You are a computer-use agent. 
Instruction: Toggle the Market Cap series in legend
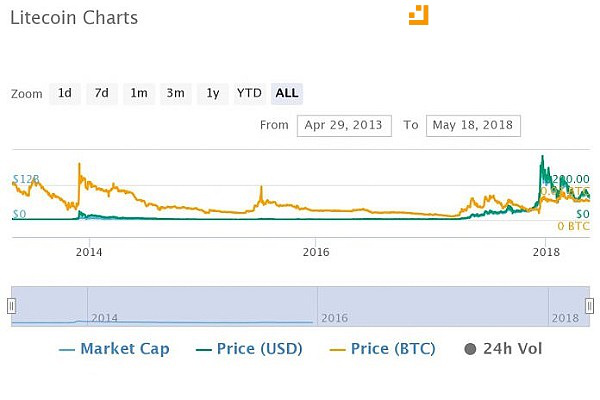click(115, 349)
